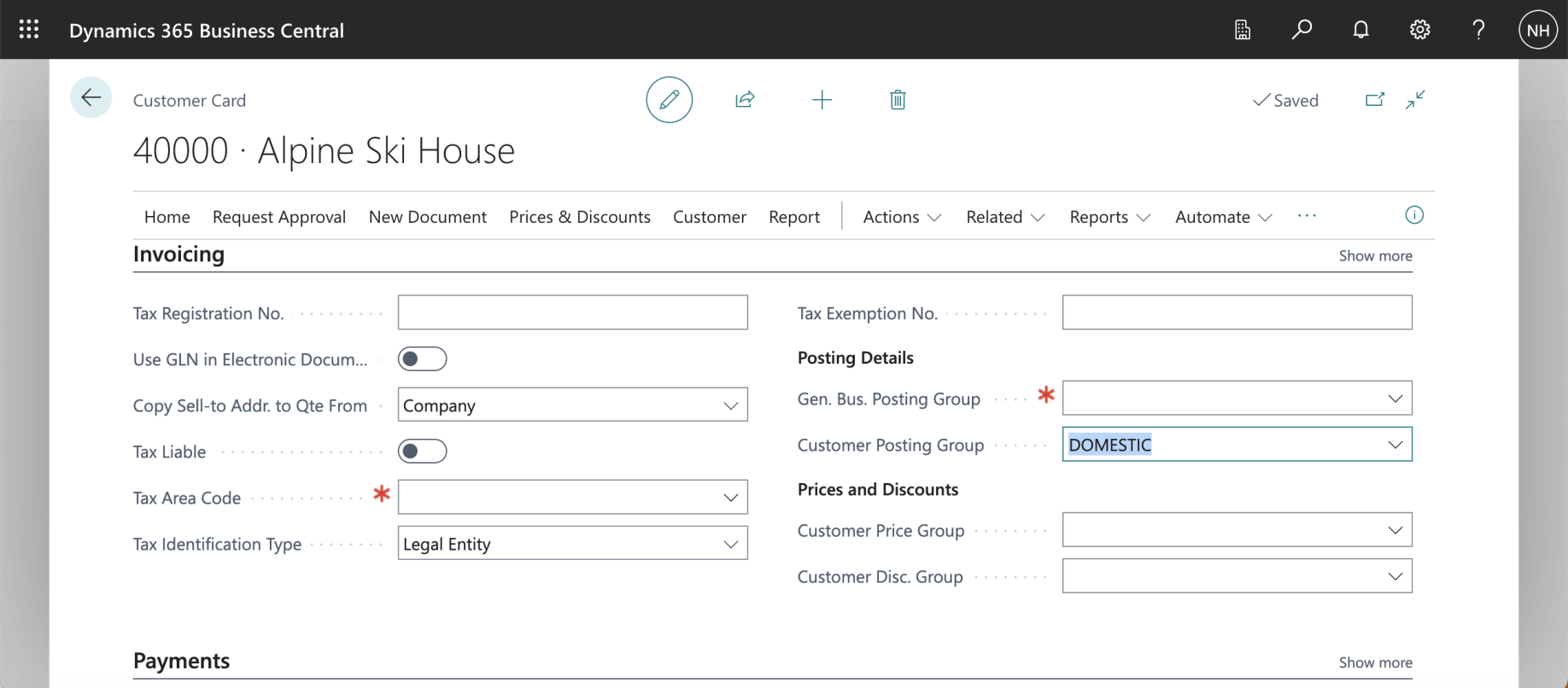1568x688 pixels.
Task: Open the notifications bell
Action: point(1360,30)
